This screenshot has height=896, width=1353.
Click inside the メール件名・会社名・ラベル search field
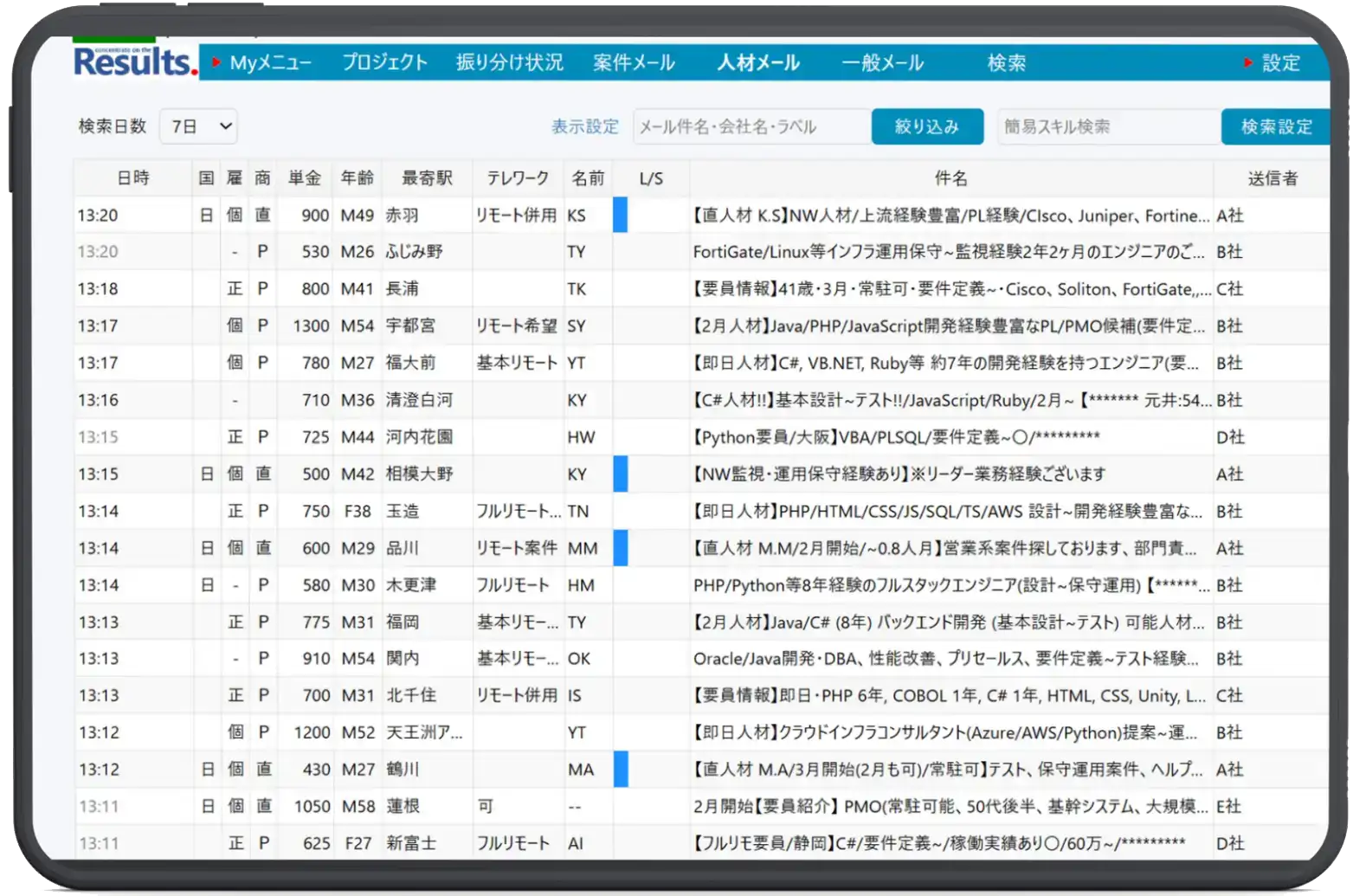[750, 126]
